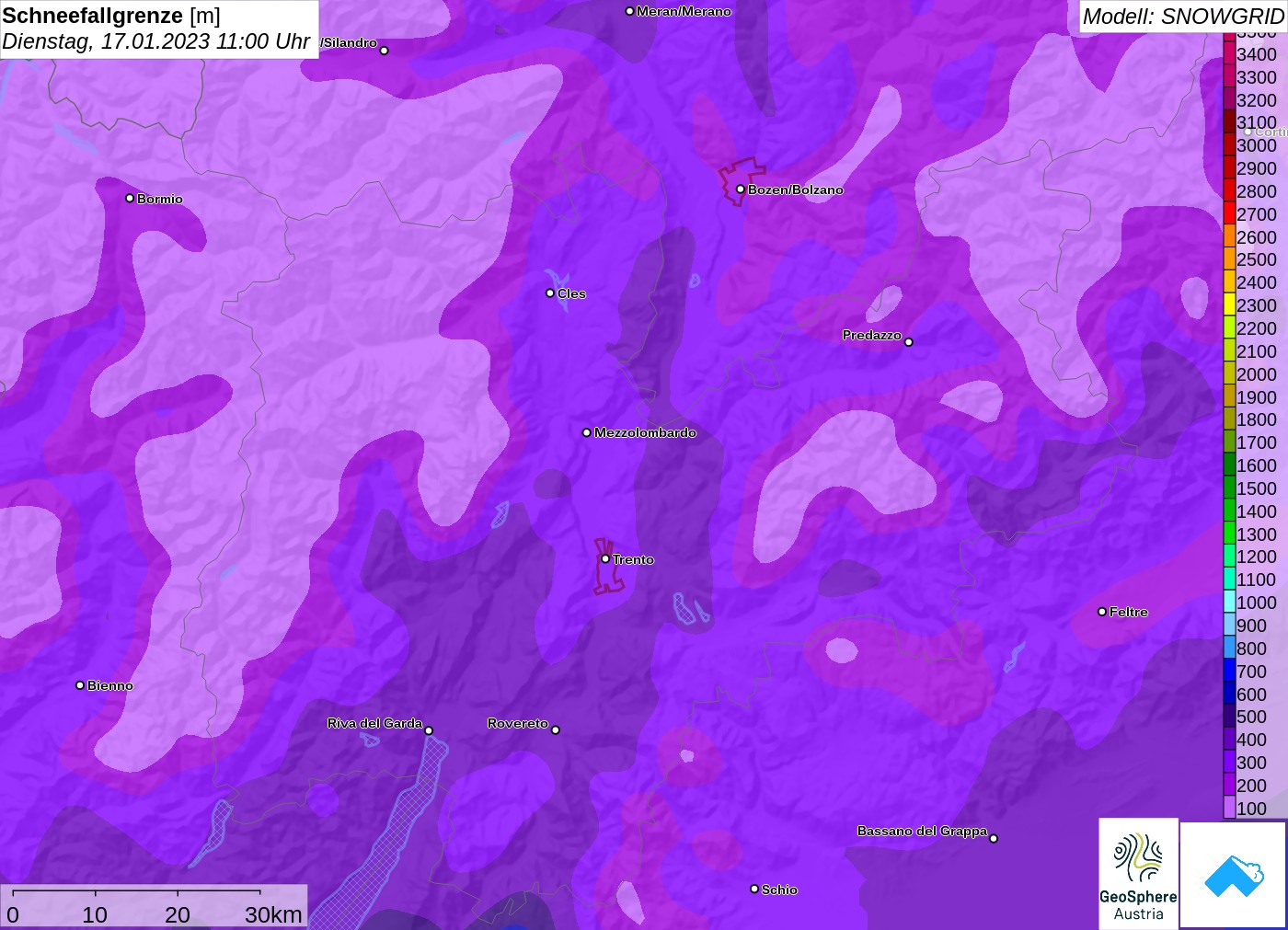Click the legend value 3300
This screenshot has width=1288, height=930.
pos(1257,76)
